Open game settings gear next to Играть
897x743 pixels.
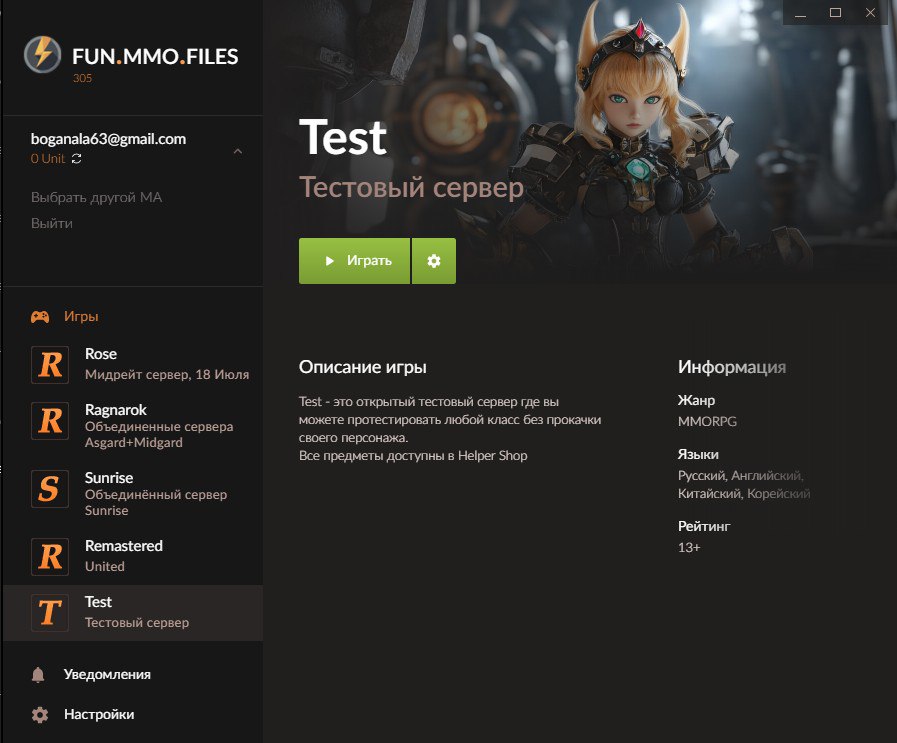tap(433, 261)
